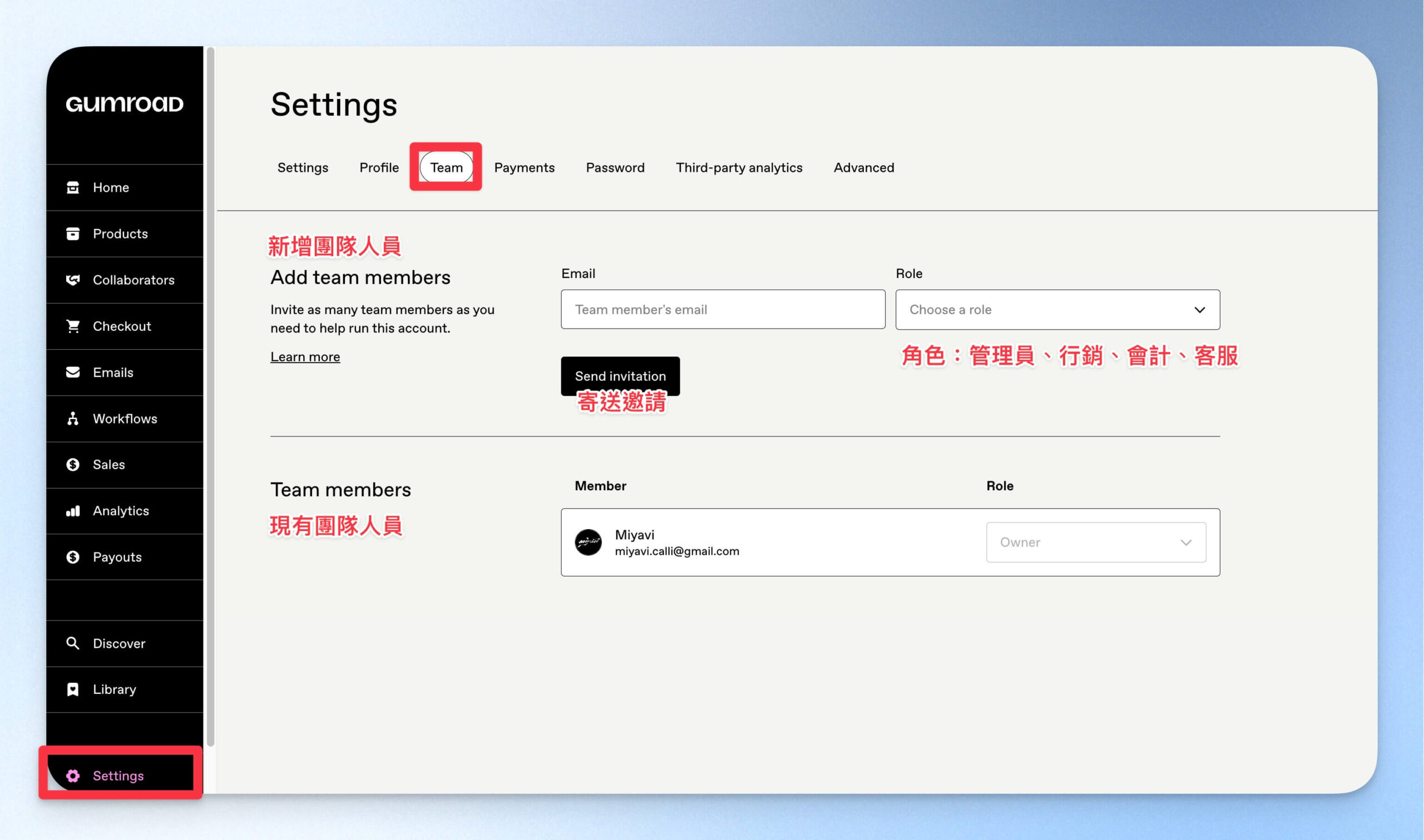Open Miyavi's Owner role dropdown

tap(1096, 542)
